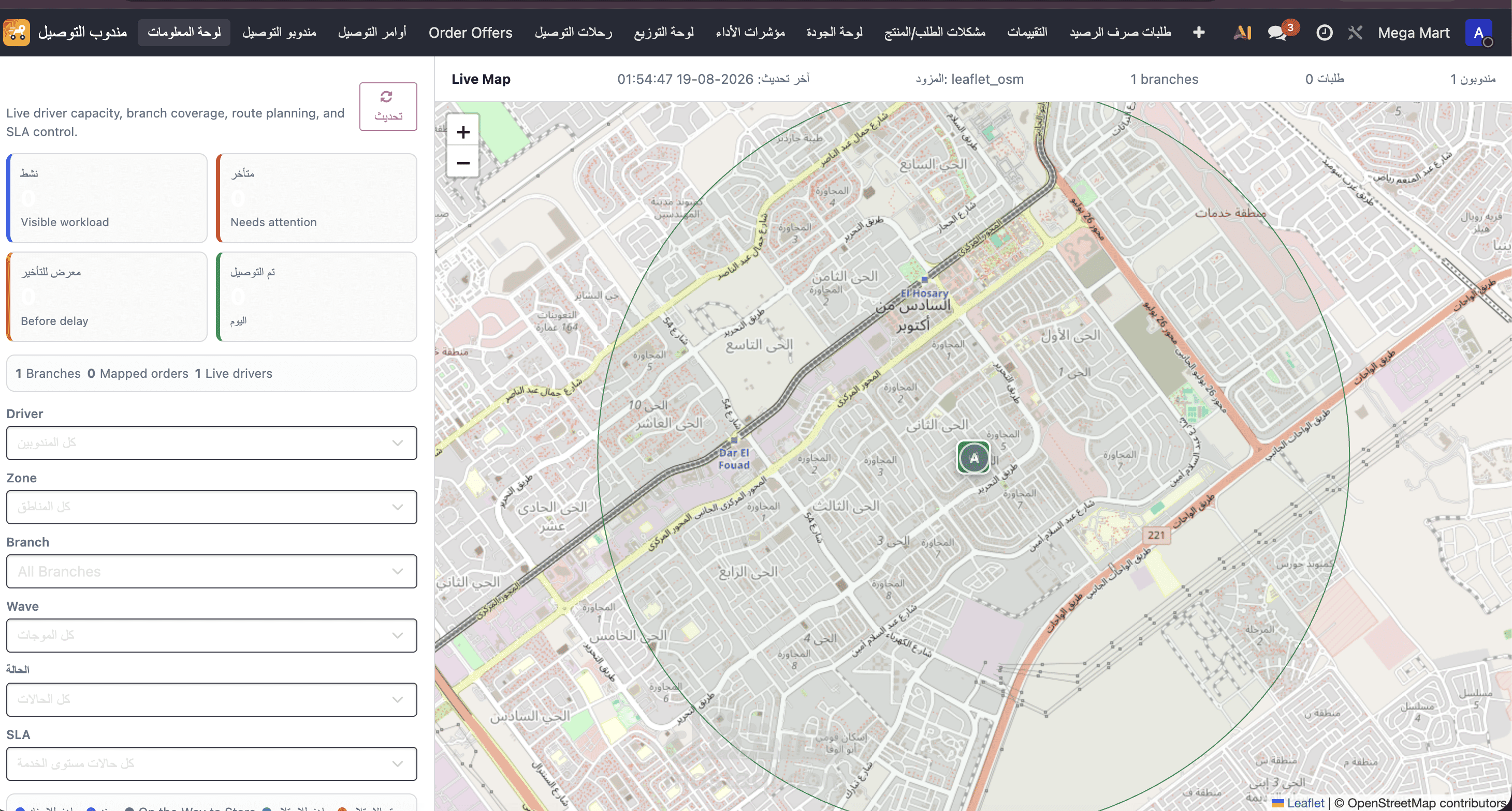
Task: Expand the Wave dropdown
Action: point(211,635)
